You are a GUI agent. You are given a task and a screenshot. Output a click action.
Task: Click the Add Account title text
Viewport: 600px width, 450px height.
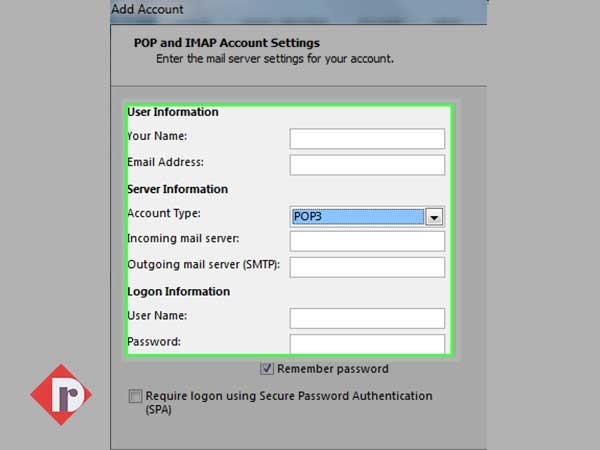(x=147, y=9)
